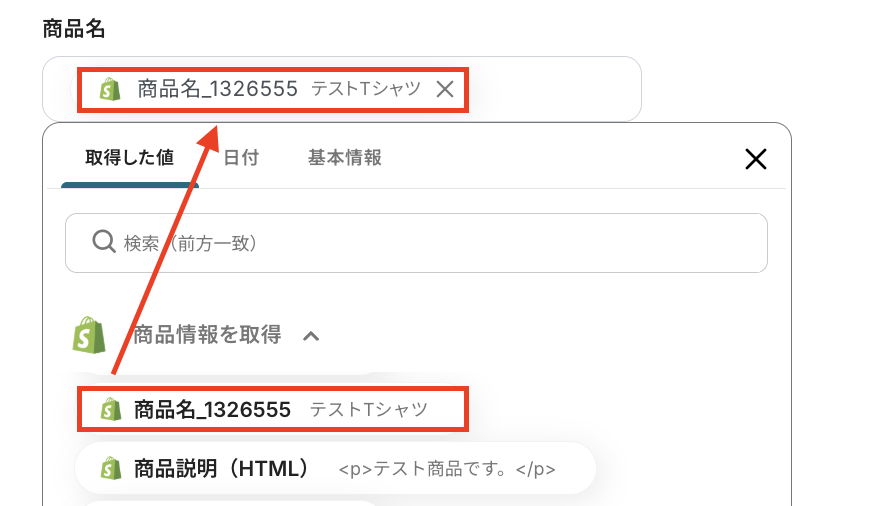Viewport: 878px width, 506px height.
Task: Pick the 商品説明（HTML） value
Action: pyautogui.click(x=221, y=468)
